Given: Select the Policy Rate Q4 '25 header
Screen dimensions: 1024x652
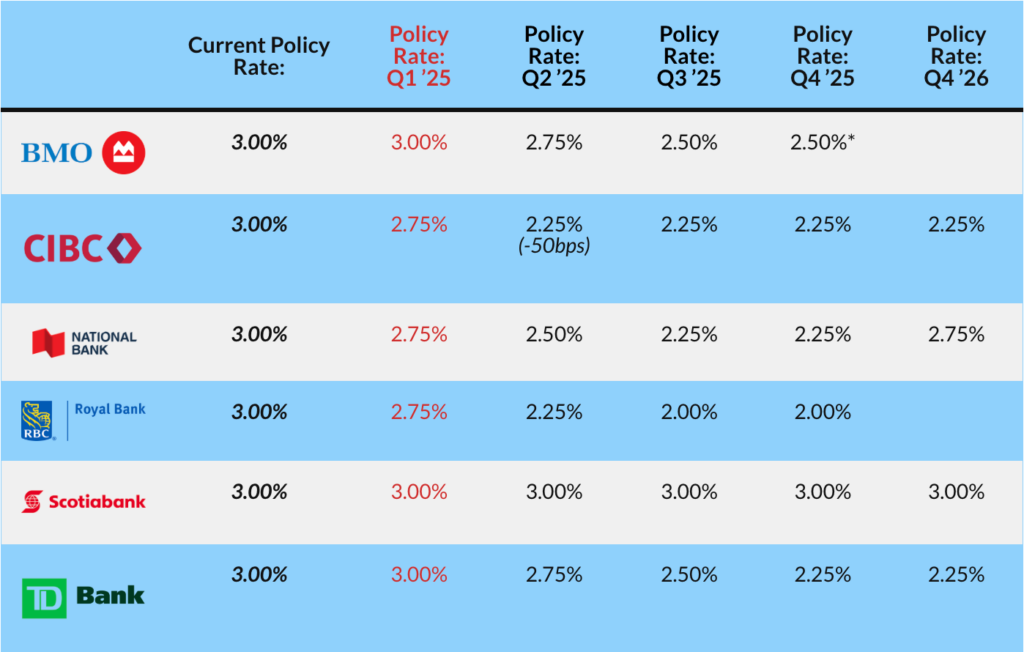Looking at the screenshot, I should click(824, 55).
